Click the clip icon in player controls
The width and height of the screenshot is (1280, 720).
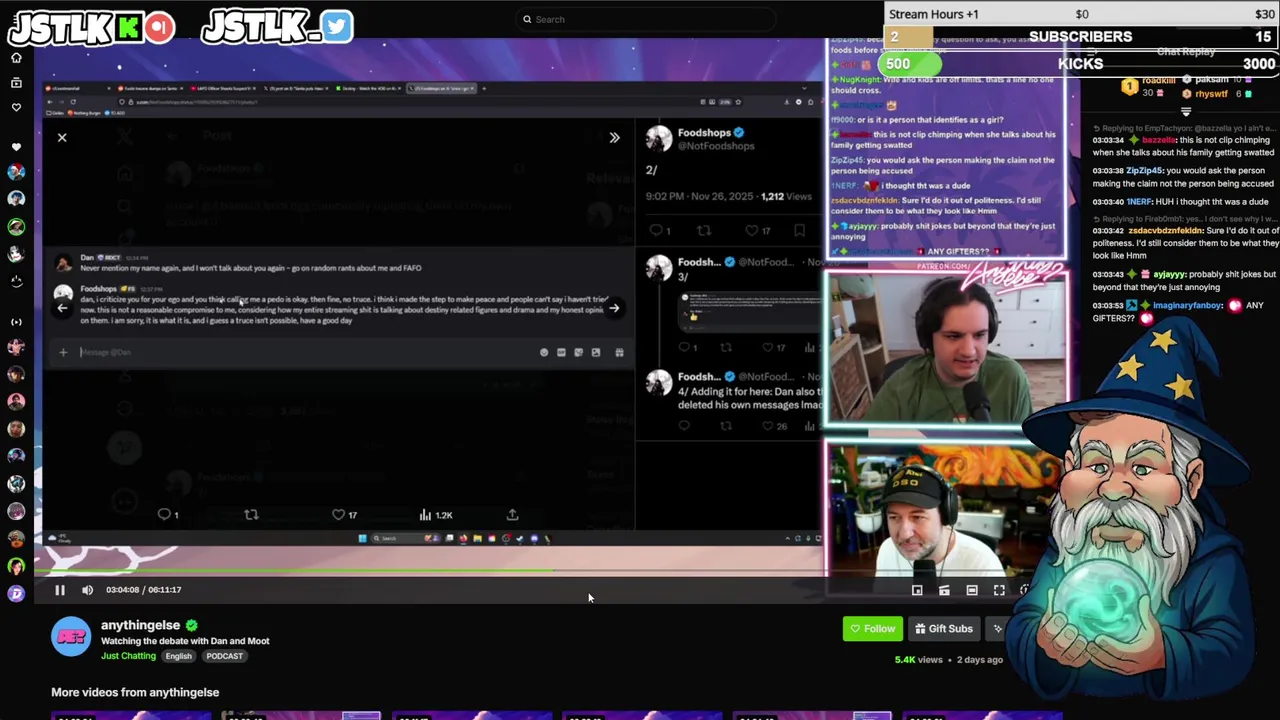pyautogui.click(x=944, y=590)
